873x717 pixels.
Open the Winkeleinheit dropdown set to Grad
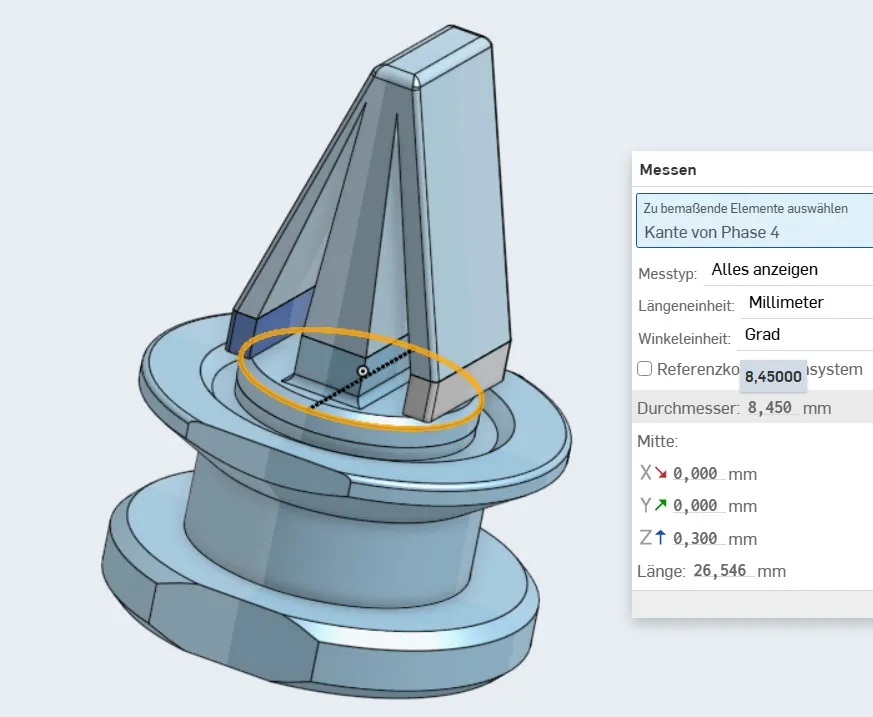(805, 335)
